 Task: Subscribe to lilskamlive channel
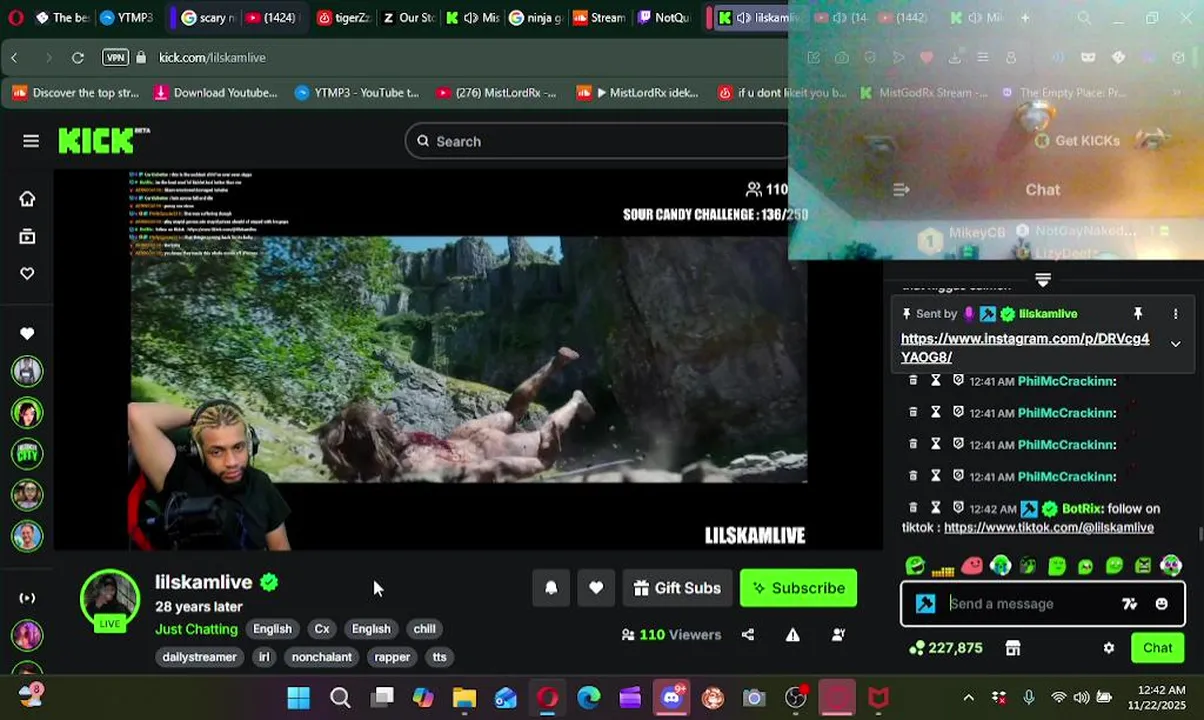pos(798,588)
